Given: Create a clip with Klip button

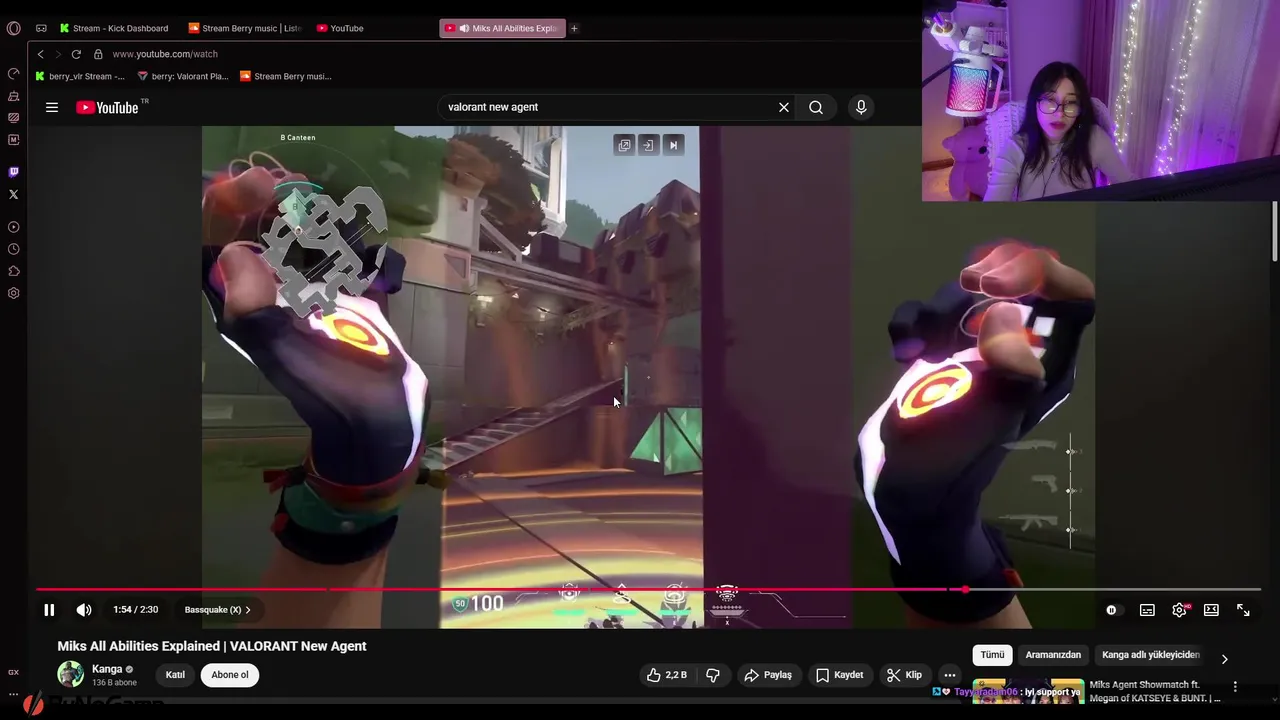Looking at the screenshot, I should [x=904, y=675].
